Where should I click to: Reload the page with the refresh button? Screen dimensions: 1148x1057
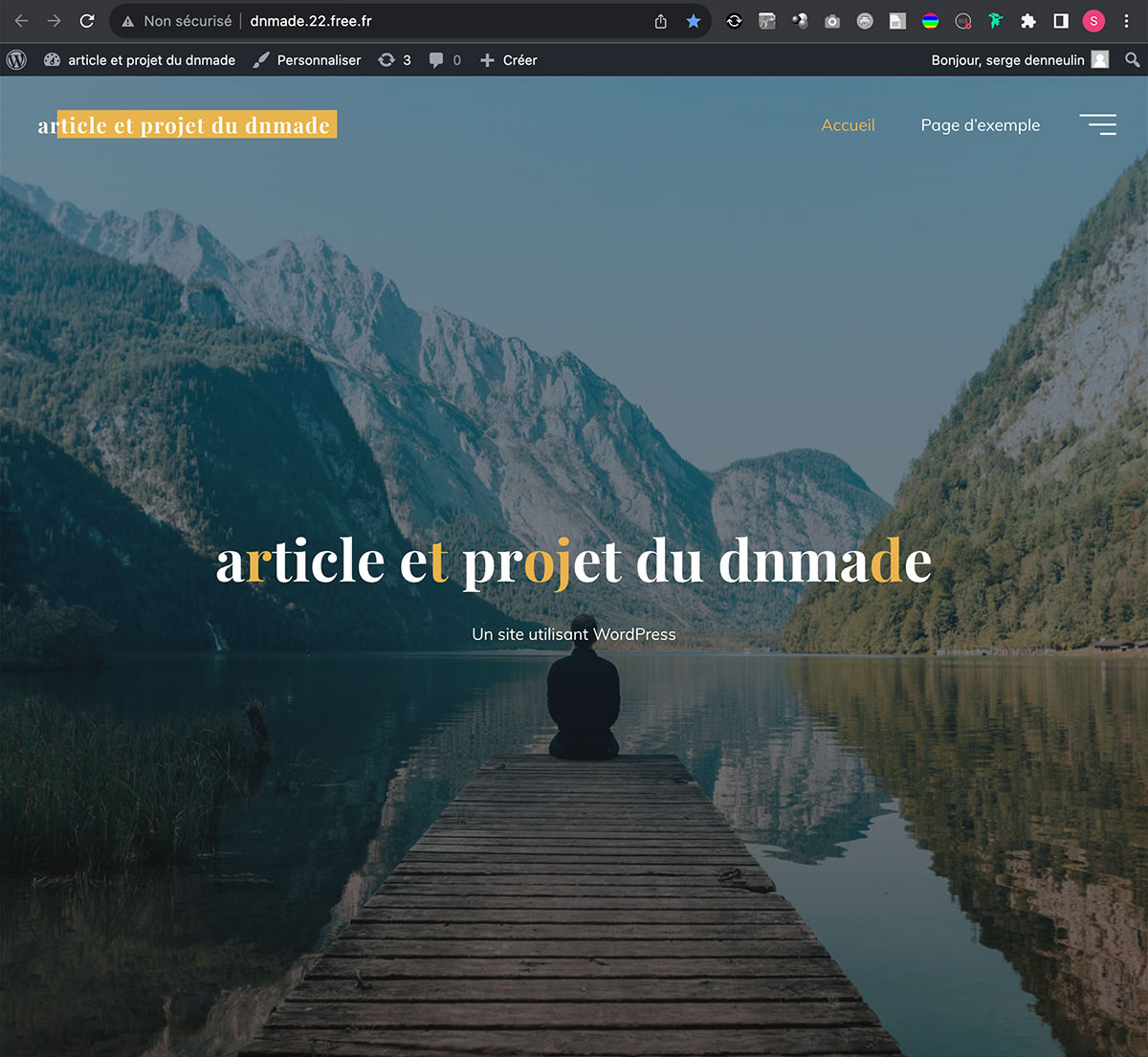coord(87,21)
